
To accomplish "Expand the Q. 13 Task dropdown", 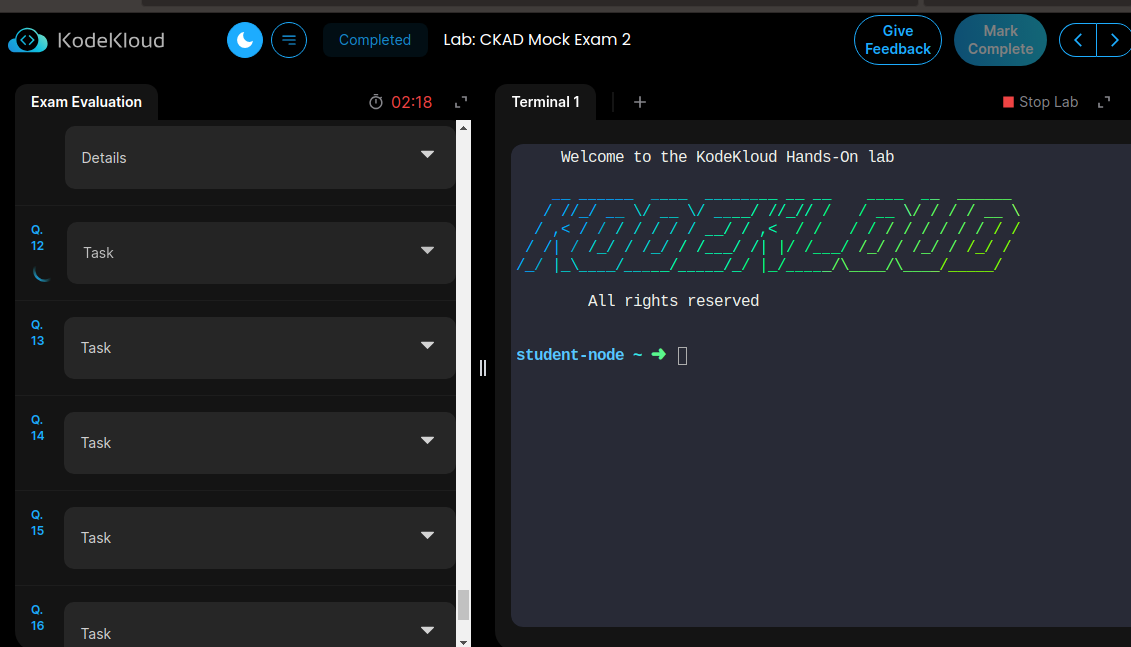I will [x=260, y=348].
